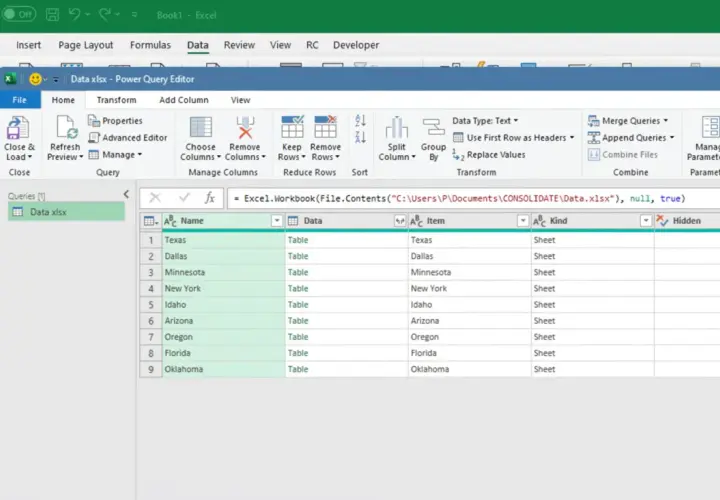
Task: Click the Split Column icon
Action: coord(397,128)
